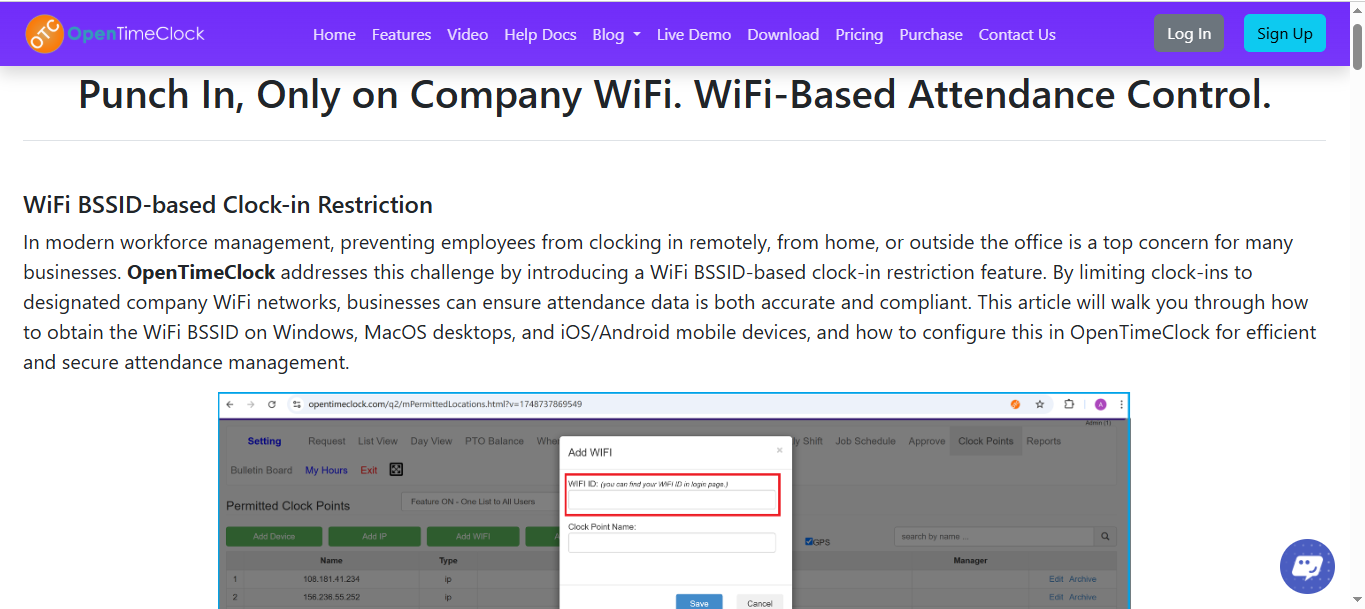The width and height of the screenshot is (1365, 609).
Task: Go to the Purchase page
Action: 931,34
